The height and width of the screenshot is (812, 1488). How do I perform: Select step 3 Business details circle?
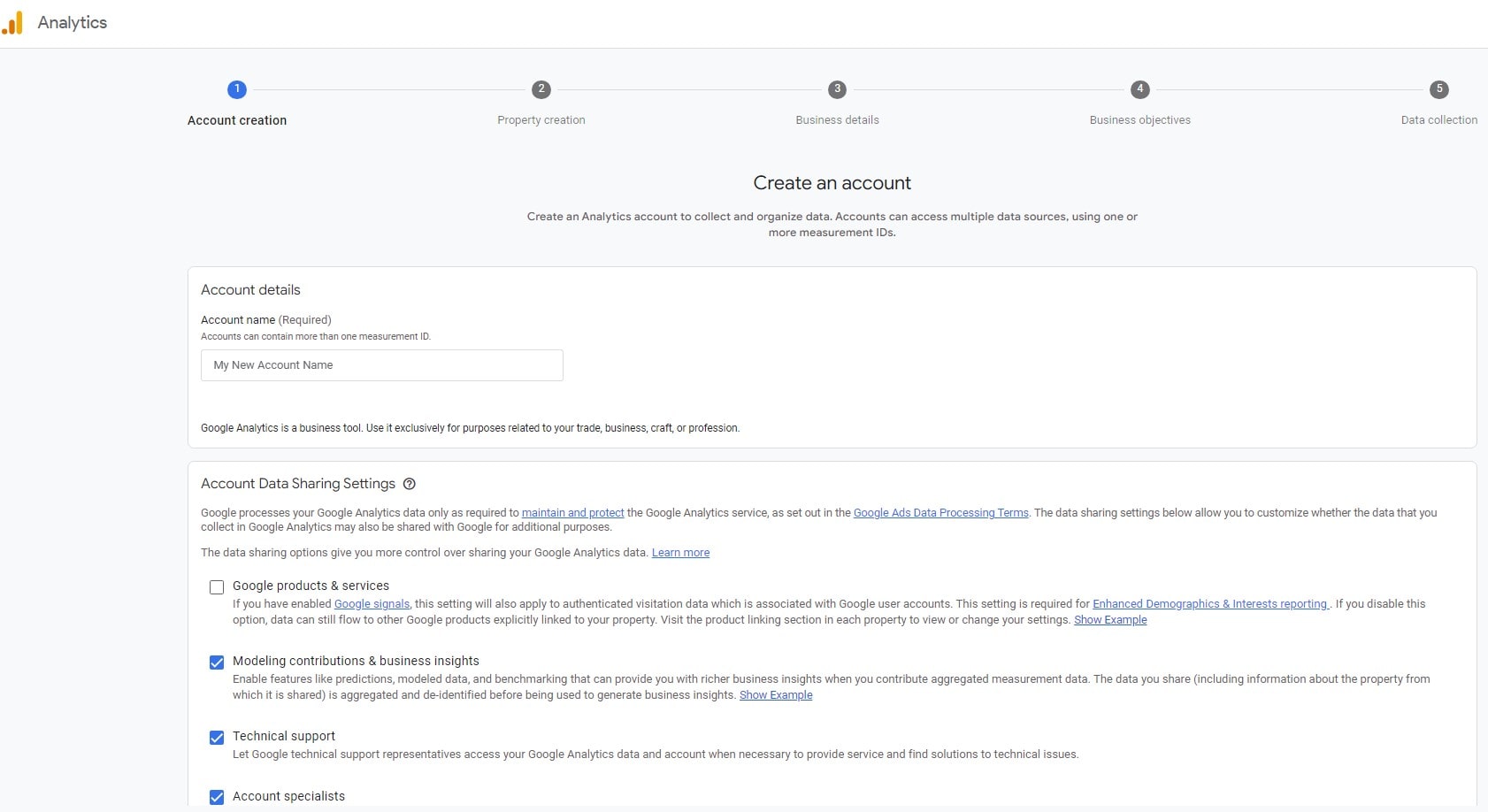837,89
